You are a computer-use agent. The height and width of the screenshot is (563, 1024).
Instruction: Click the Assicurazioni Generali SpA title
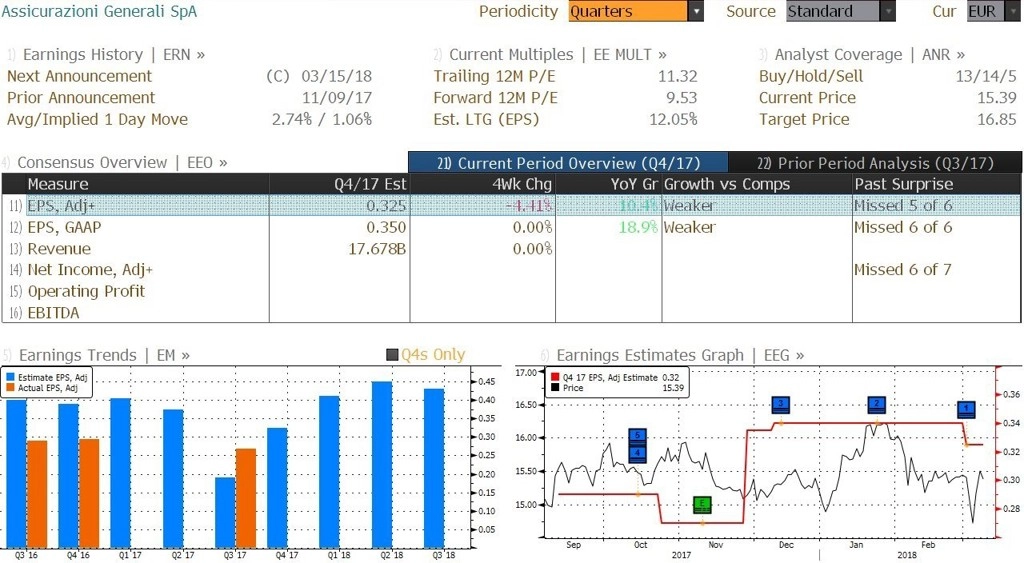coord(99,11)
